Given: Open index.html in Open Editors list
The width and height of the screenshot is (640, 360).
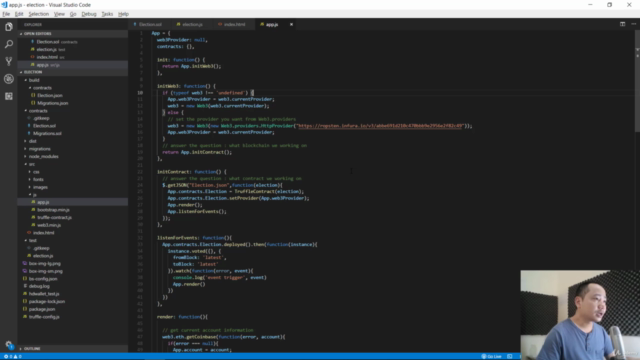Looking at the screenshot, I should click(x=73, y=57).
